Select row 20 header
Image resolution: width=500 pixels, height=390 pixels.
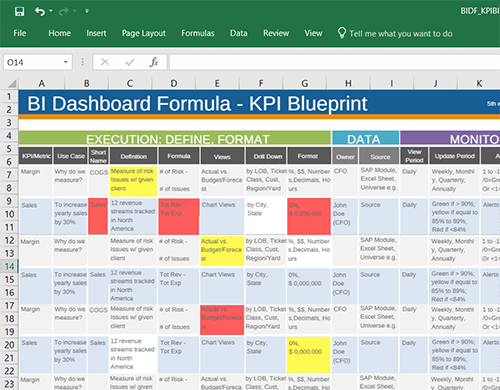pos(9,345)
